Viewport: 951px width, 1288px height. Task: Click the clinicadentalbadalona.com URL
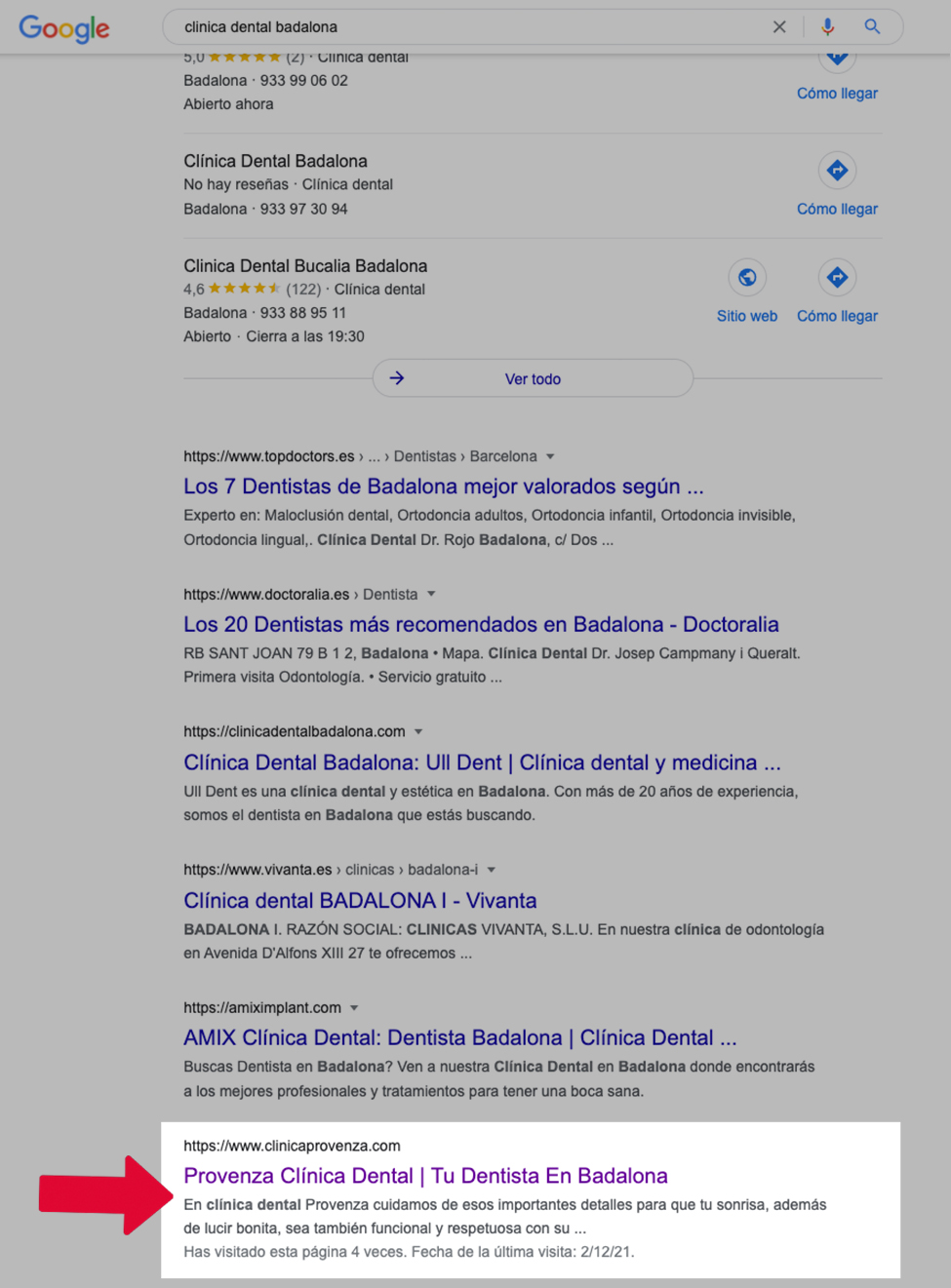pyautogui.click(x=295, y=731)
